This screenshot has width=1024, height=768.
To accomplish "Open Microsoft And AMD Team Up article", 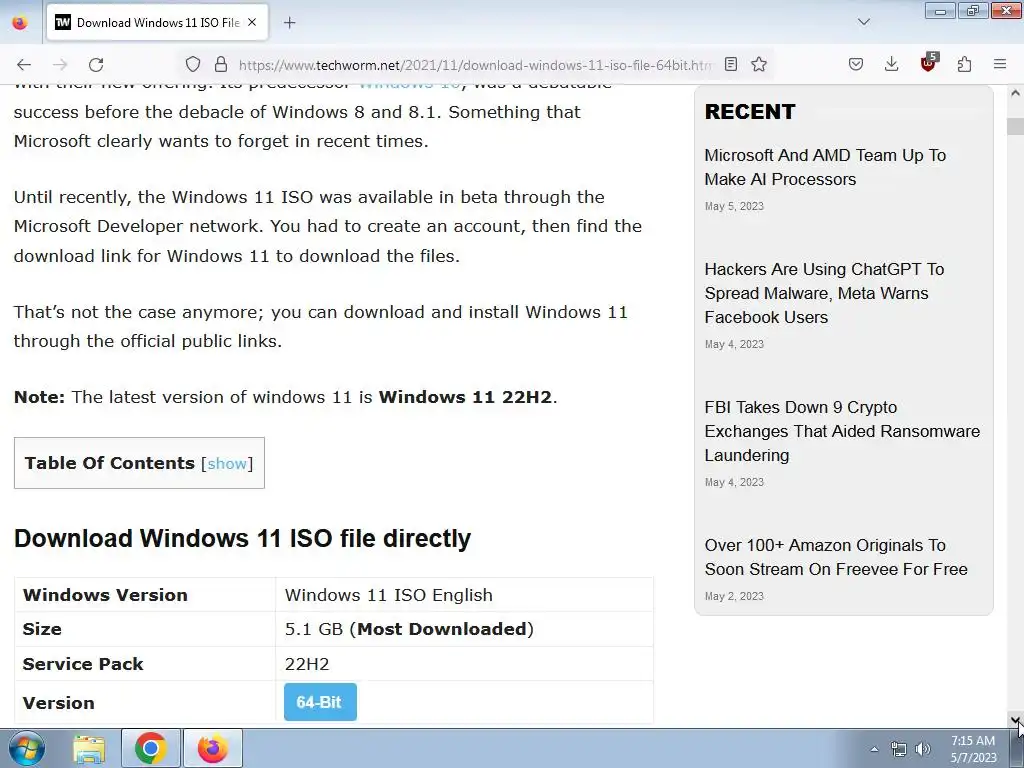I will [x=825, y=167].
